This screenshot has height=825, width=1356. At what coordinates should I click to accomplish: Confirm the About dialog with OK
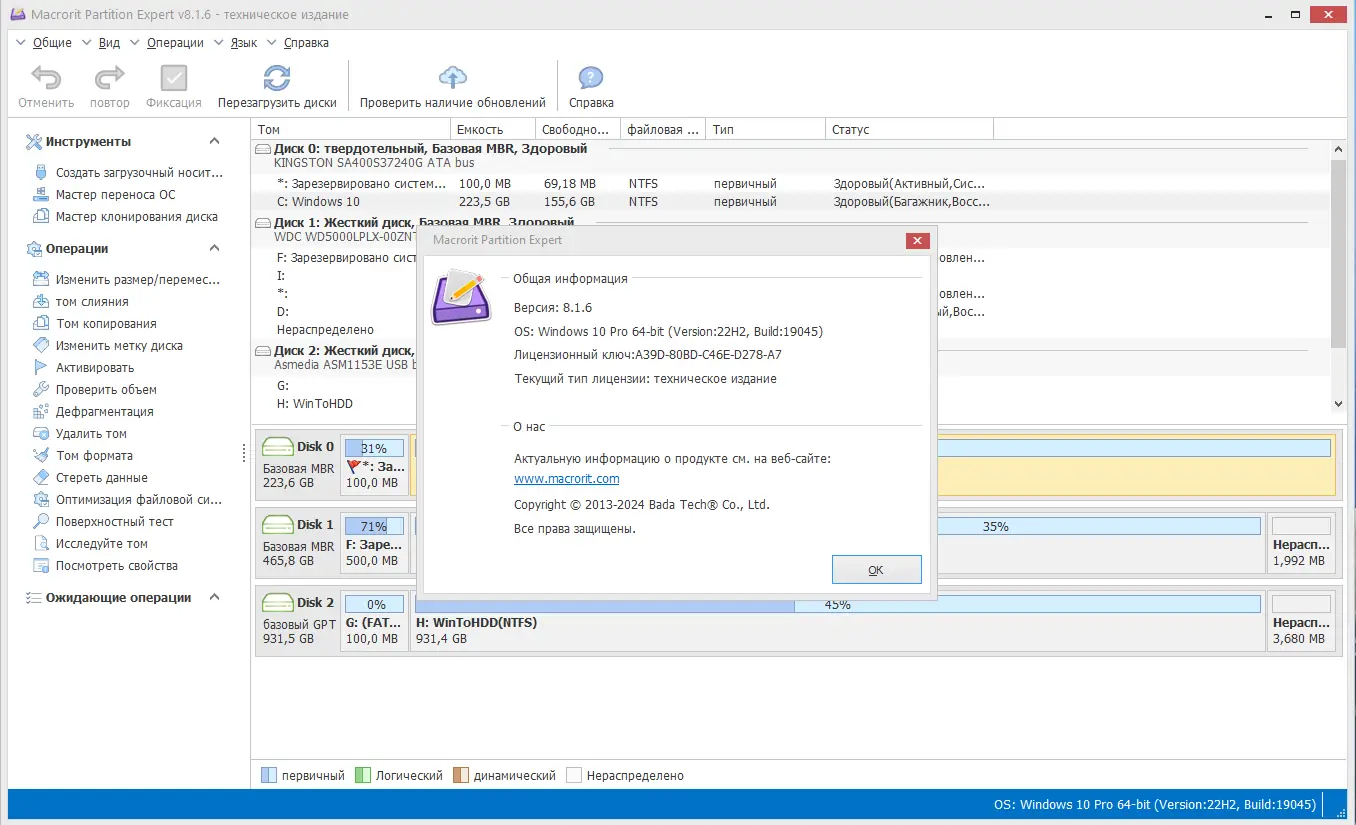(x=876, y=570)
